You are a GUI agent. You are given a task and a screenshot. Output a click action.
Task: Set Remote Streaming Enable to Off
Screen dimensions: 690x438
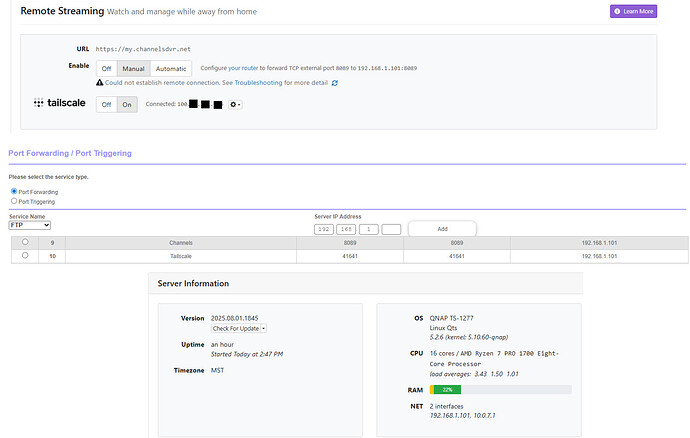click(x=106, y=68)
